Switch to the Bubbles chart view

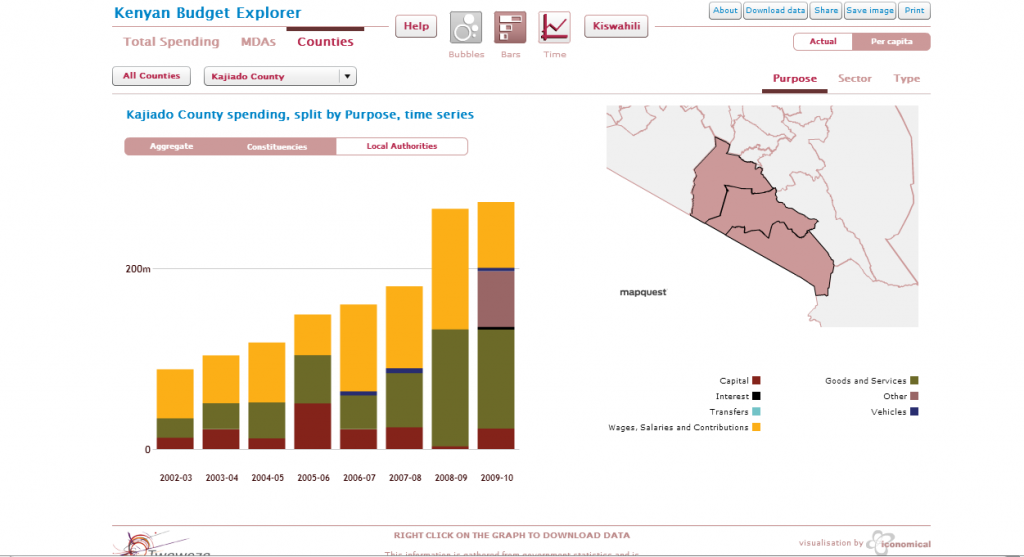[466, 27]
